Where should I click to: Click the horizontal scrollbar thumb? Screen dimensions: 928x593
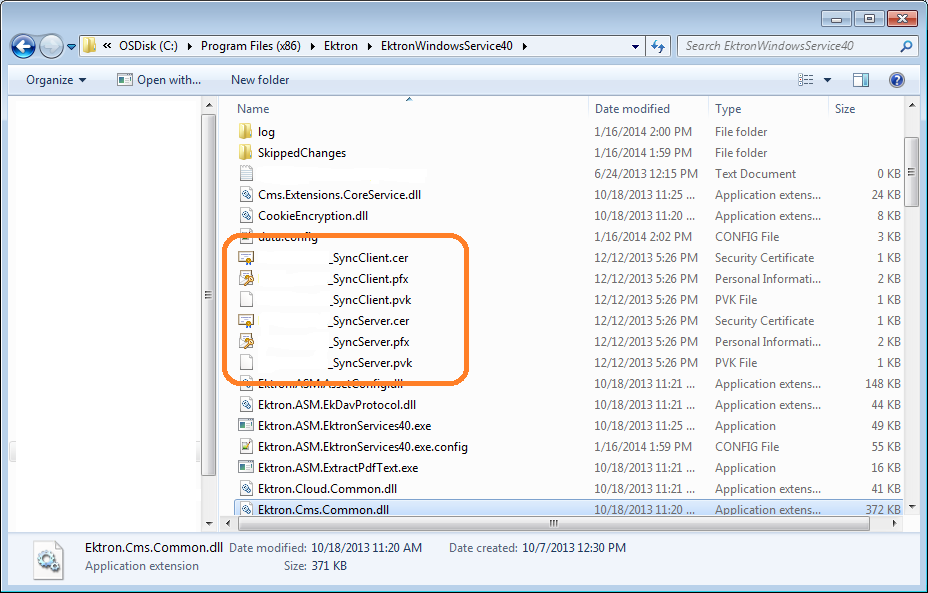[x=553, y=524]
